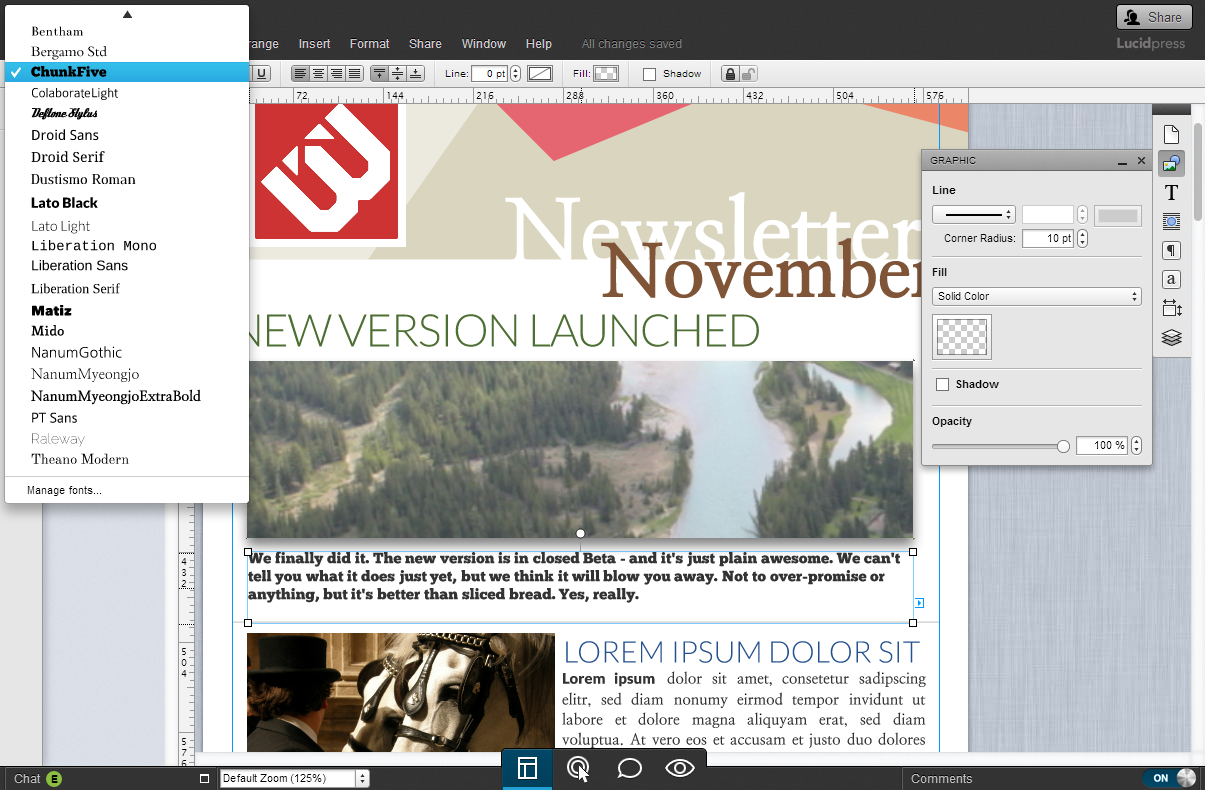Justify text alignment
Viewport: 1205px width, 790px height.
(354, 73)
